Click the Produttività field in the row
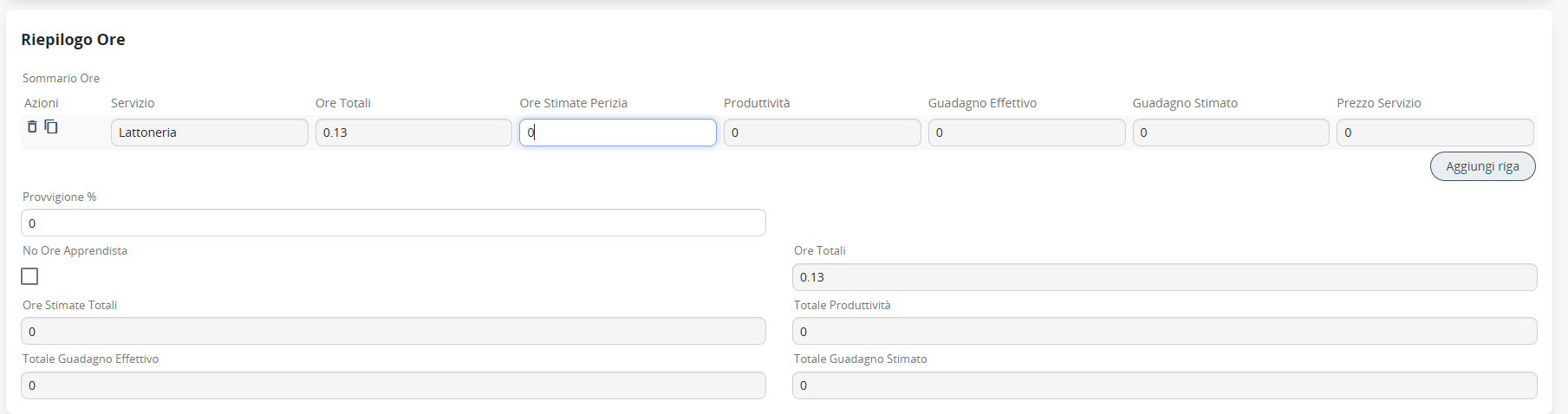Screen dimensions: 1568x414 pyautogui.click(x=822, y=133)
